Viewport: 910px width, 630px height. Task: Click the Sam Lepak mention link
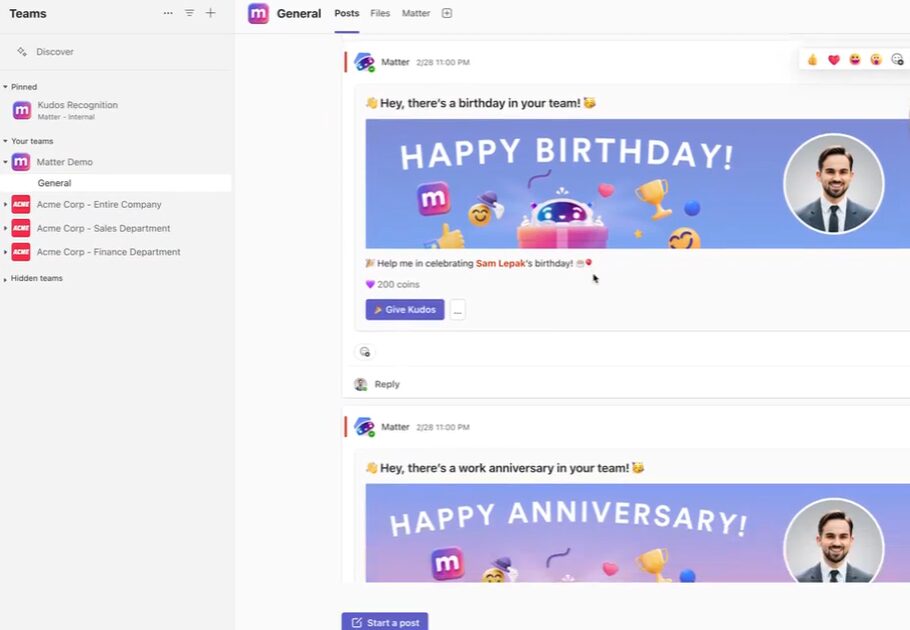point(500,263)
